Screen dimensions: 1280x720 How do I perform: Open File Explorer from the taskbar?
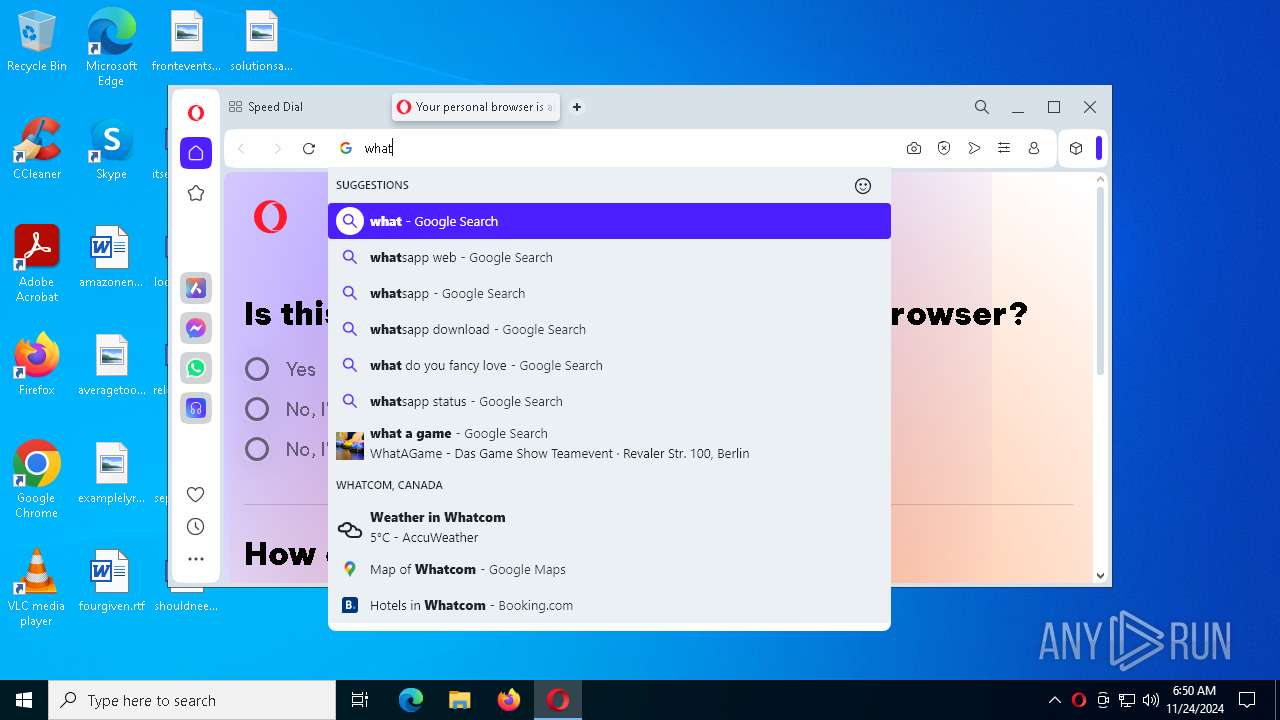point(459,700)
